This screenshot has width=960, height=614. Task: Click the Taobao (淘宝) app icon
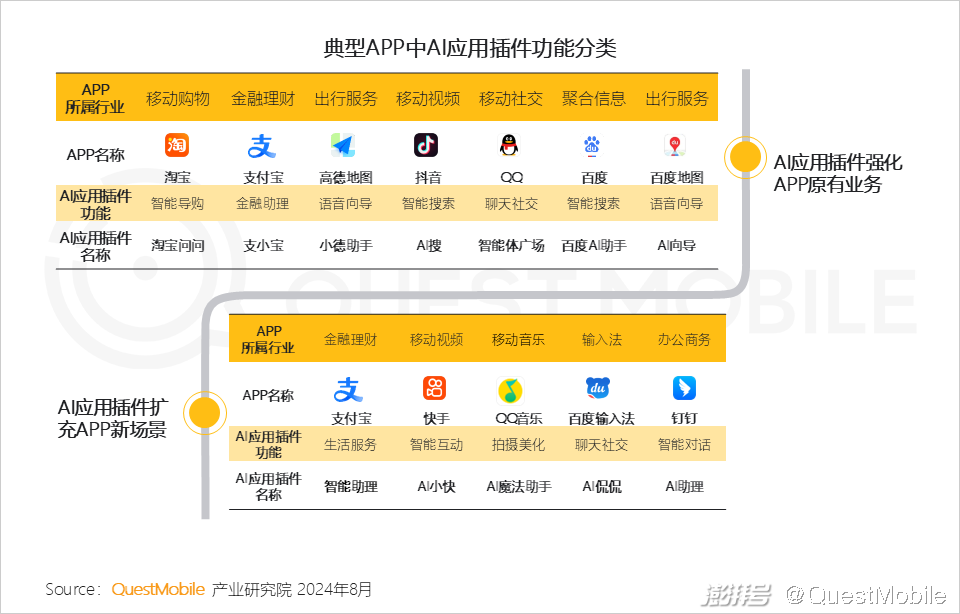pos(177,146)
